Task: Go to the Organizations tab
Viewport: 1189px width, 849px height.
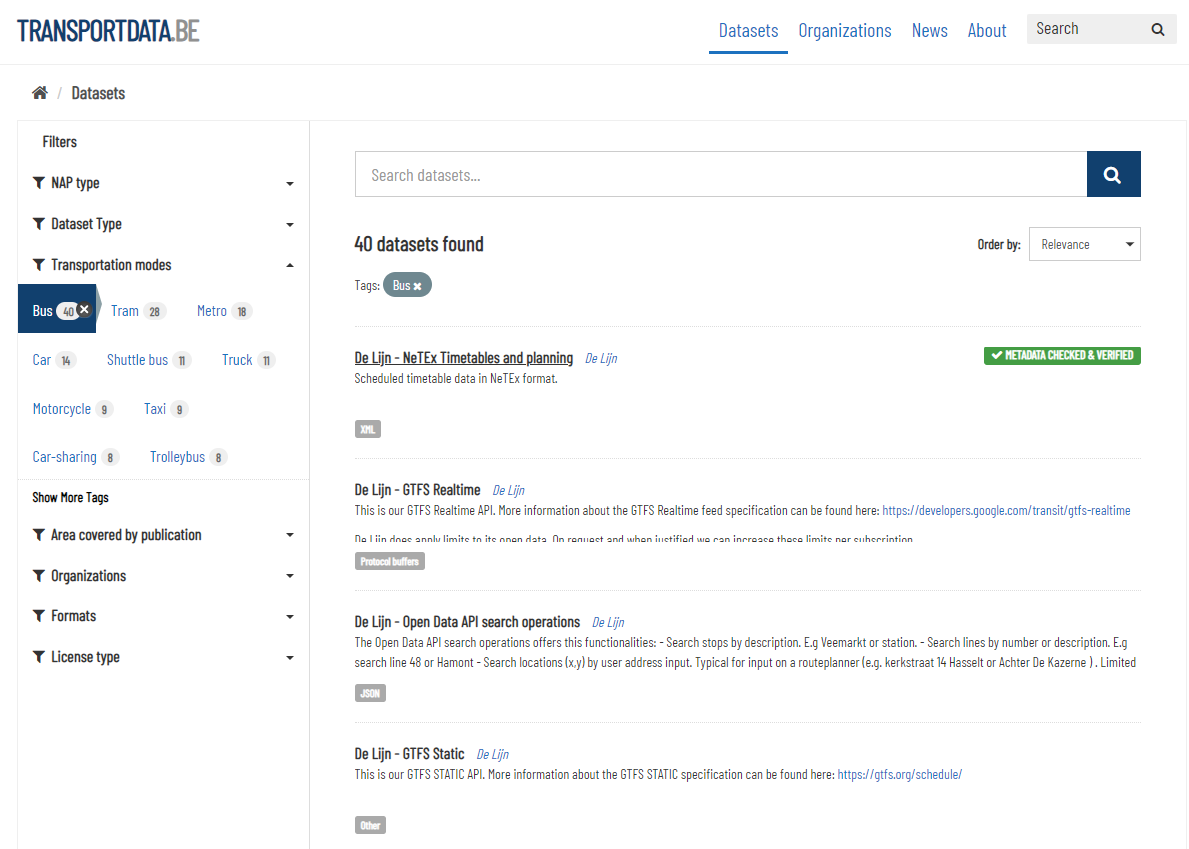Action: (844, 30)
